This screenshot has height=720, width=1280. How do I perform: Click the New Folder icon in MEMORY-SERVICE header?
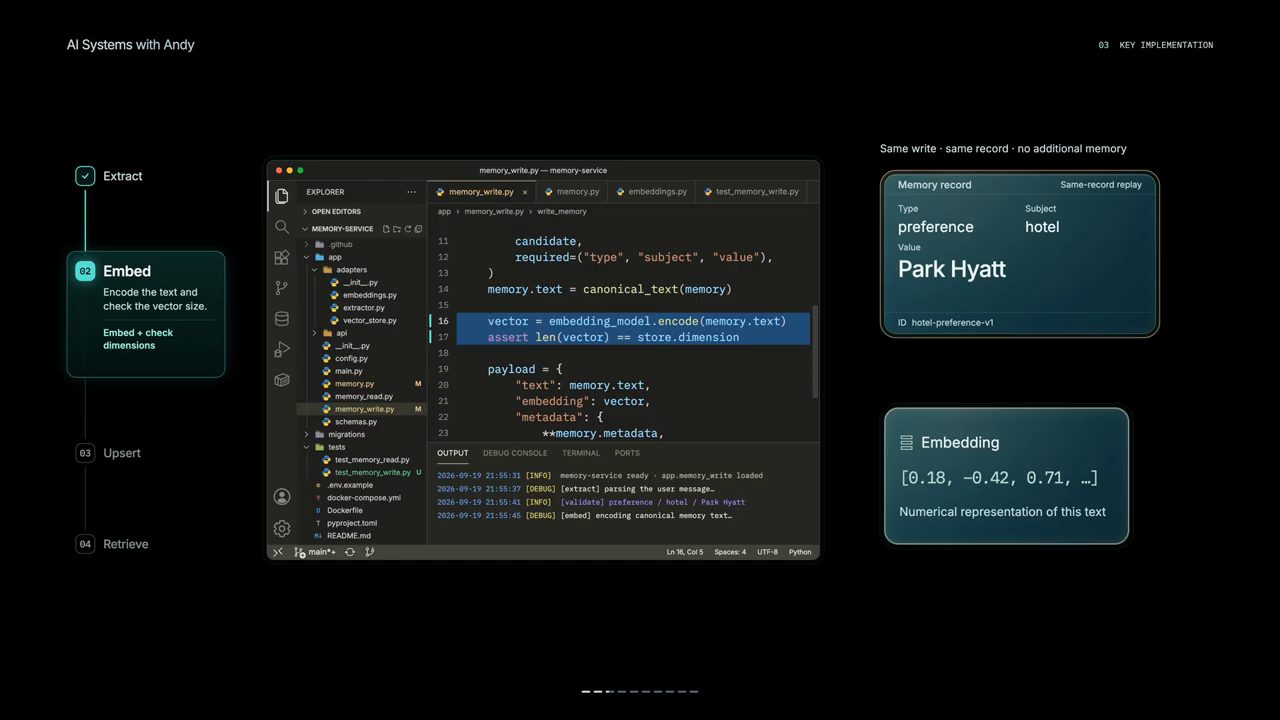[x=397, y=229]
